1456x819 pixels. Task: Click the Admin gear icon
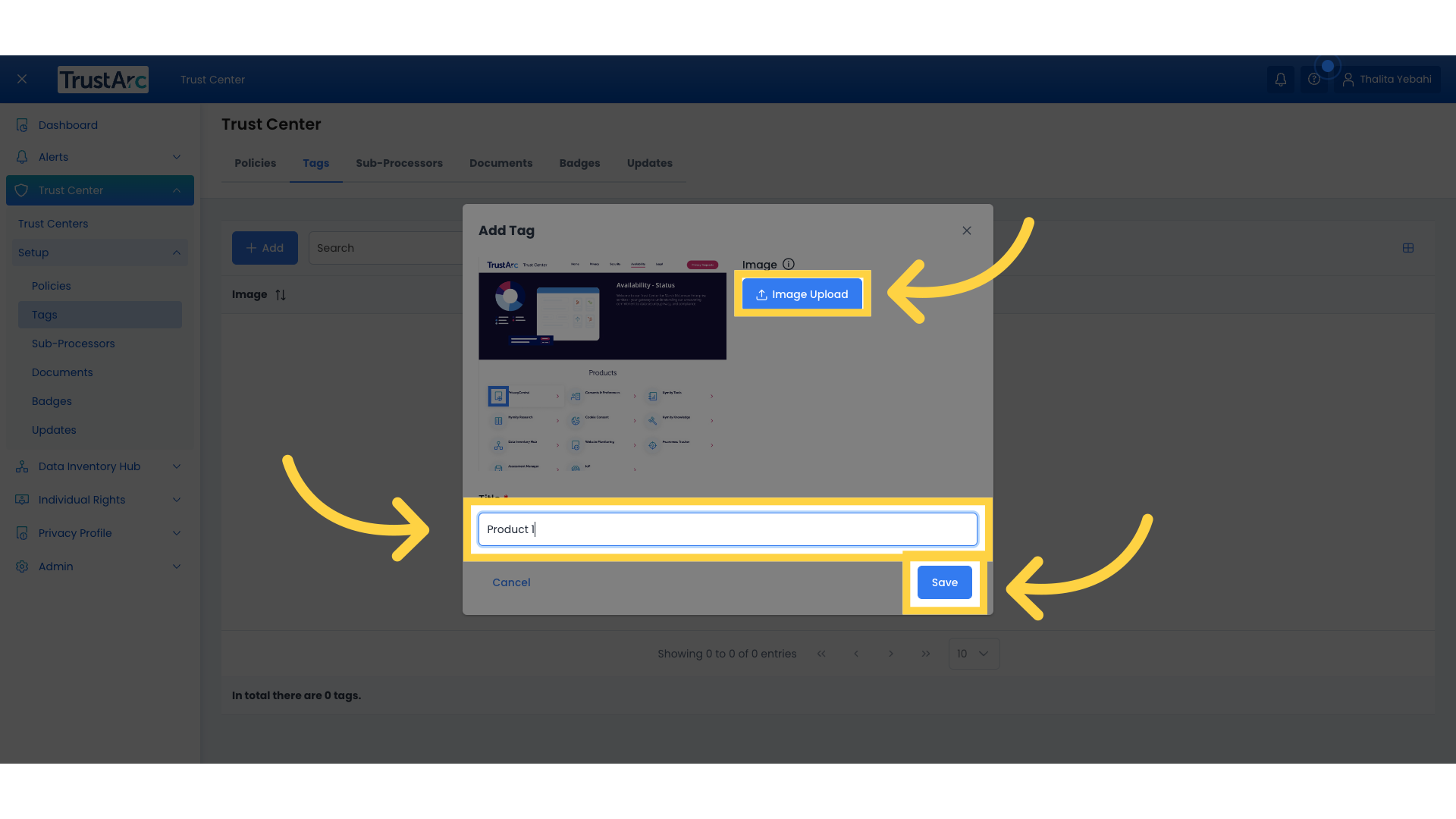[21, 566]
